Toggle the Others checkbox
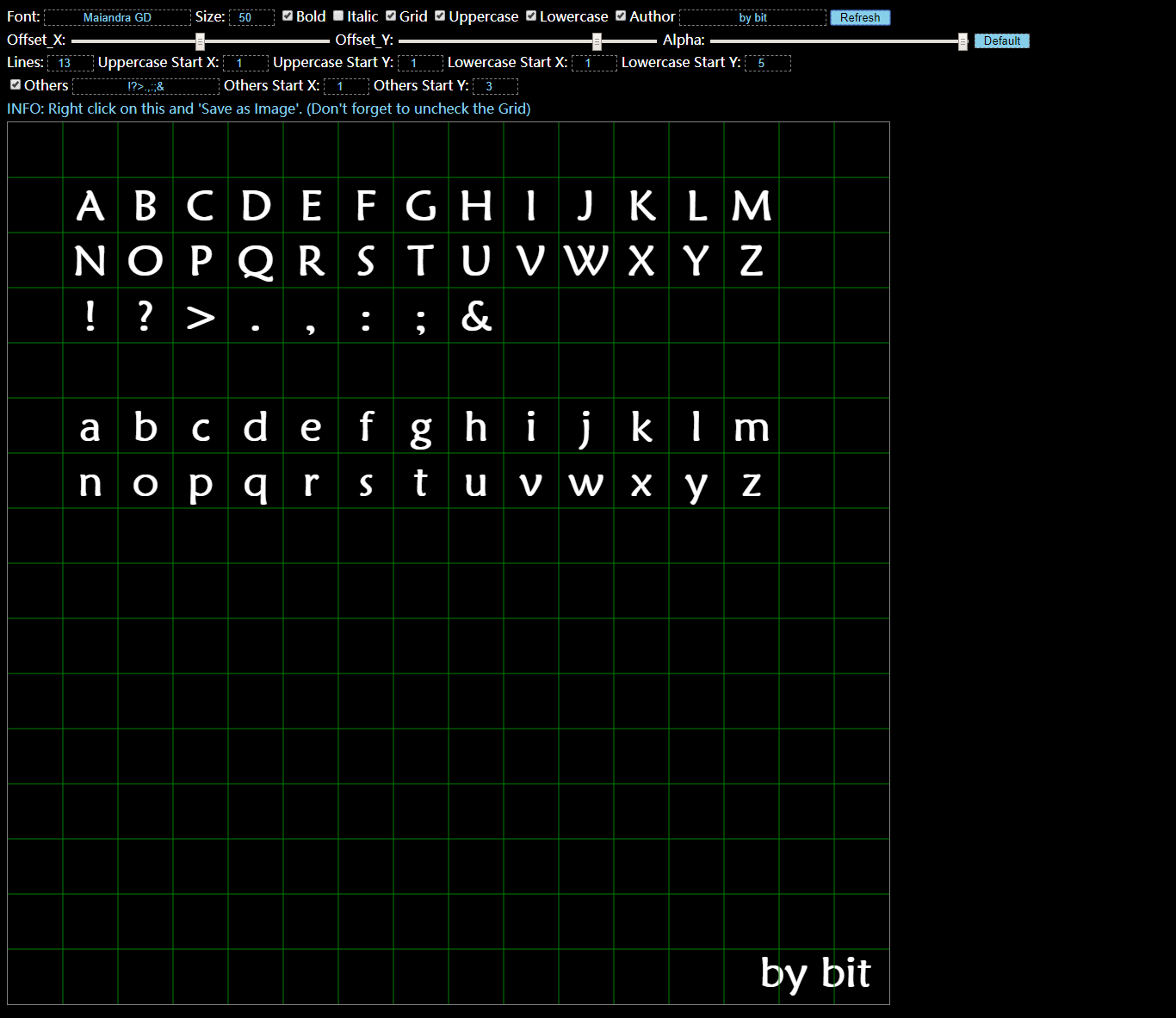 [15, 84]
